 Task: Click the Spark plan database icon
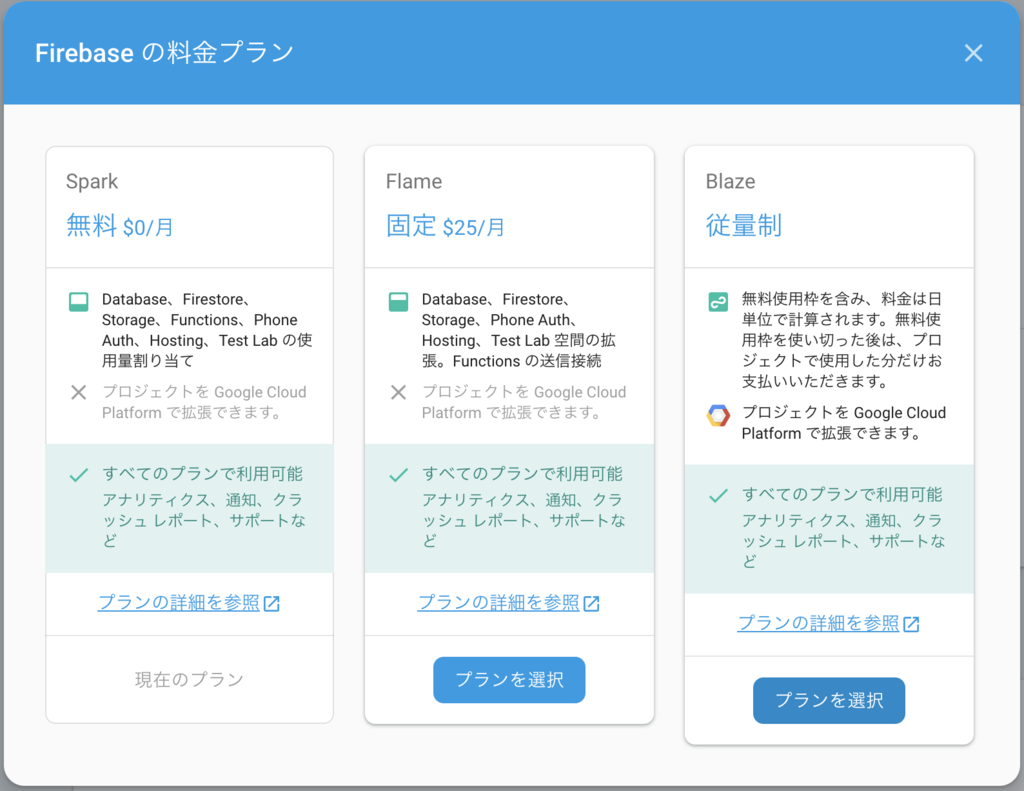pyautogui.click(x=78, y=302)
